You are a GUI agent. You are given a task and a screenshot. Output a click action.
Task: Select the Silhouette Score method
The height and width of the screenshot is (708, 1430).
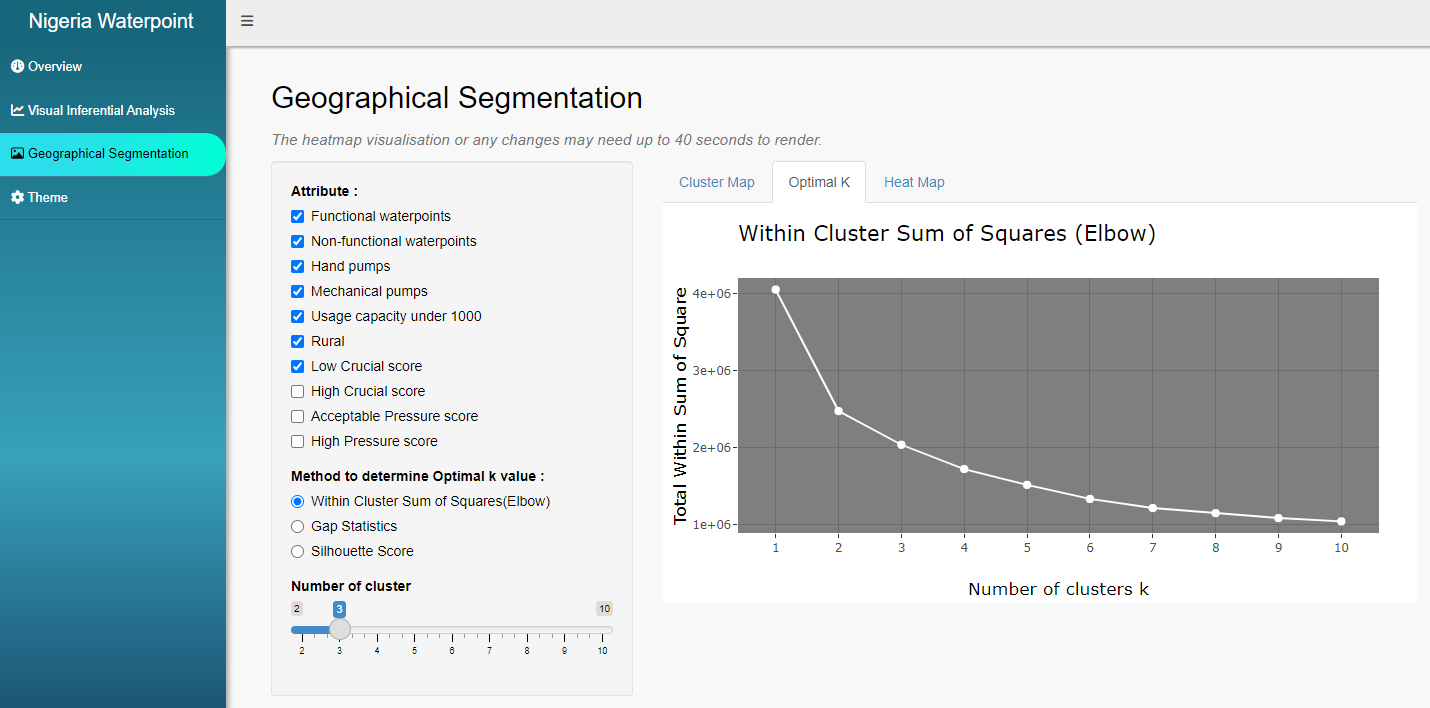[297, 551]
